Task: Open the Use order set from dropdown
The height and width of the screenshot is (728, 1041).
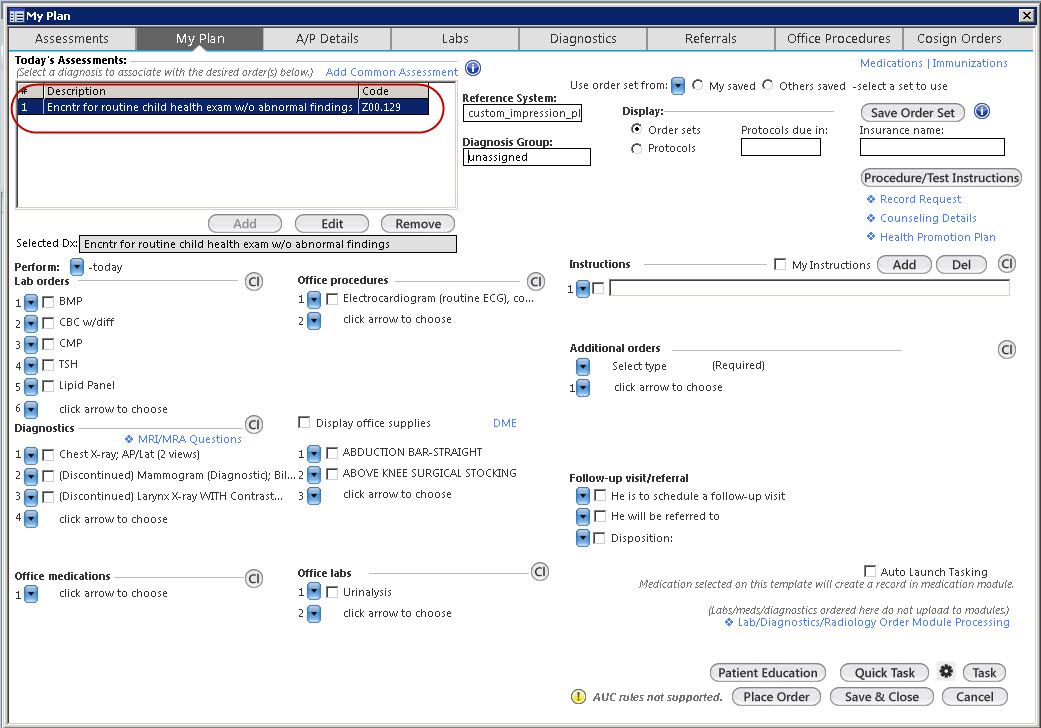Action: (x=678, y=86)
